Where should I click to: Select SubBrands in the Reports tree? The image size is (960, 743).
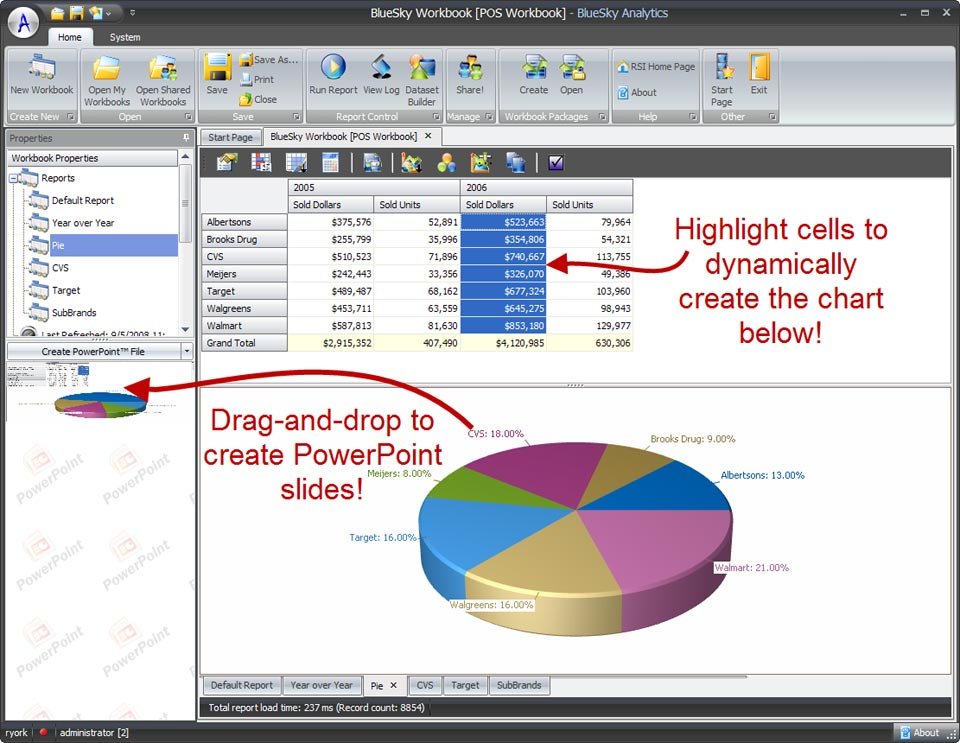(74, 313)
